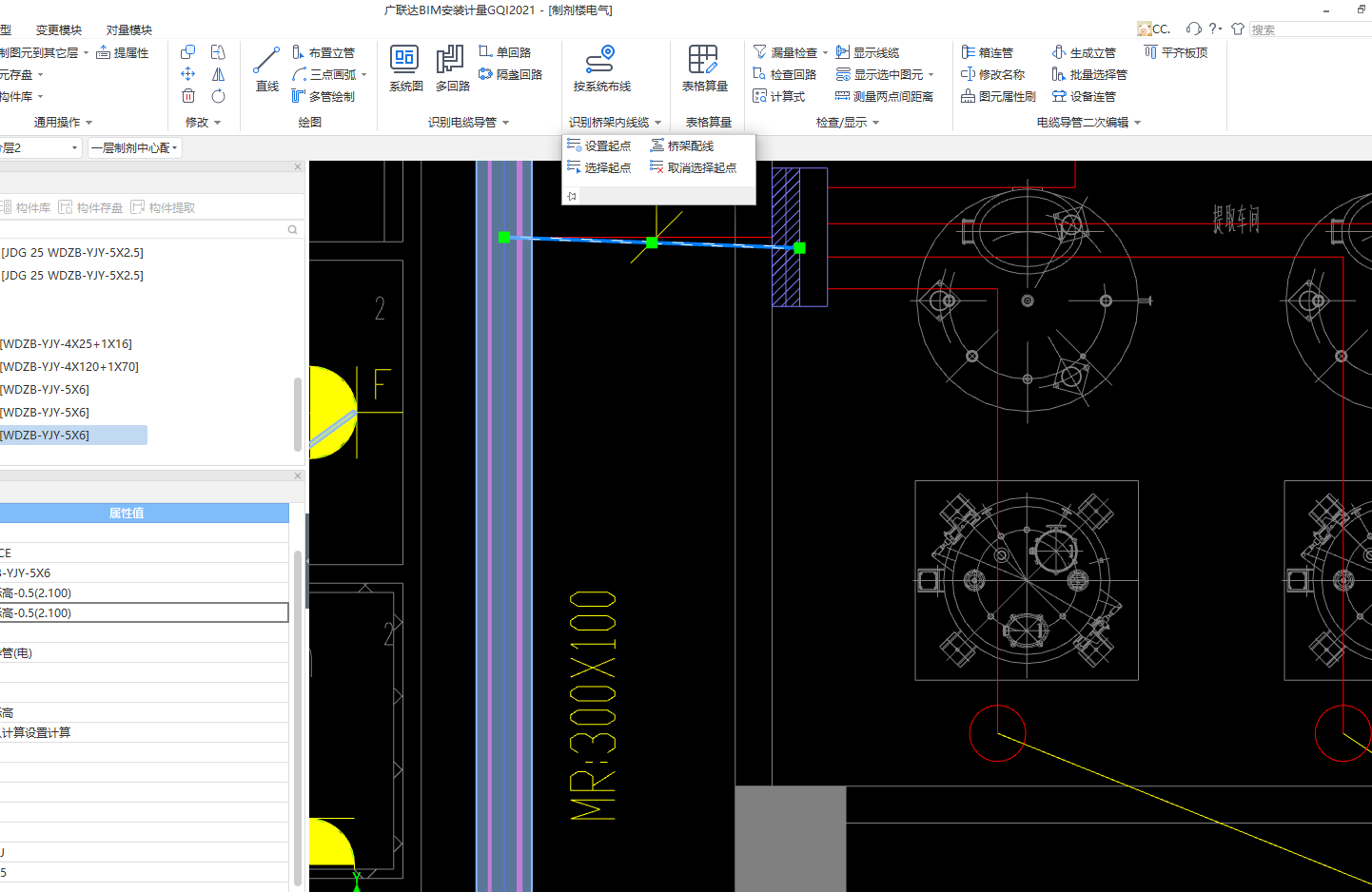
Task: Click the search icon in component list
Action: (x=292, y=229)
